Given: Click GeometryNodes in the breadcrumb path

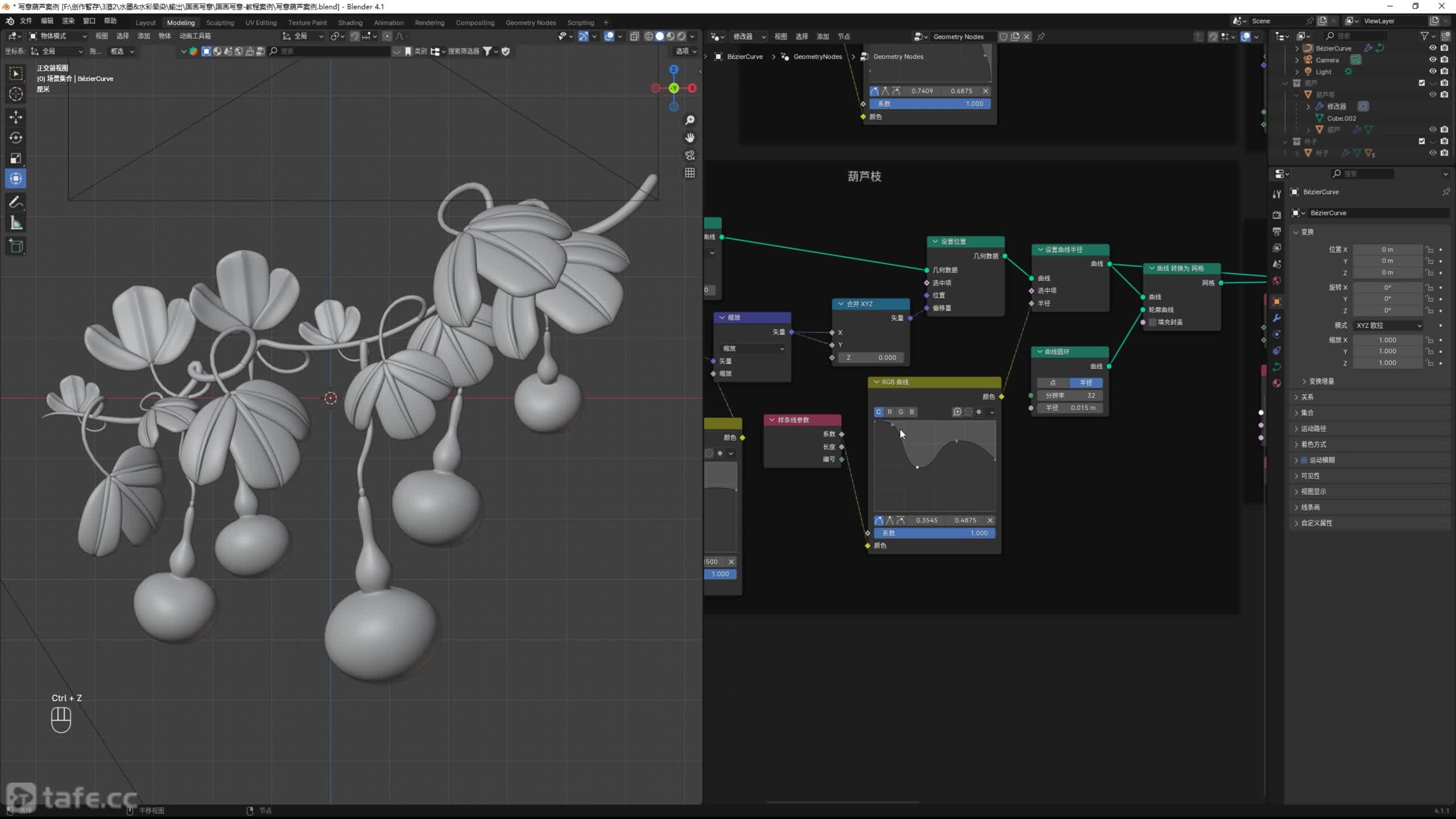Looking at the screenshot, I should tap(817, 56).
